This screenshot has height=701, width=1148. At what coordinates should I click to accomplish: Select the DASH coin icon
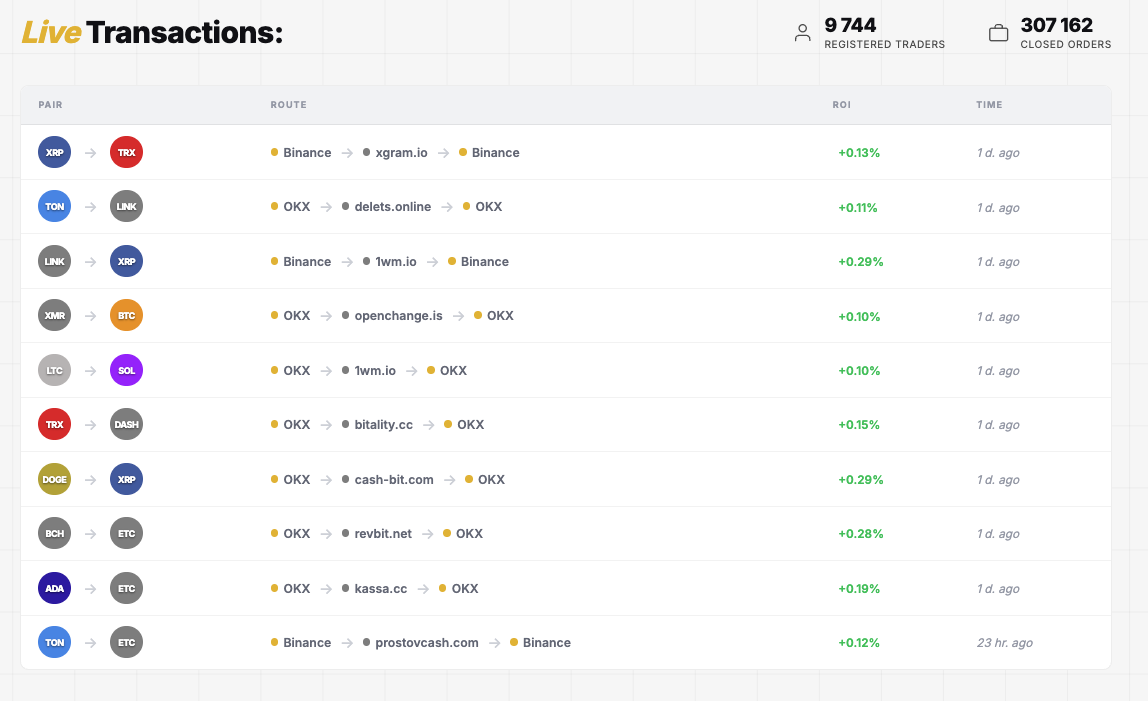pos(126,424)
